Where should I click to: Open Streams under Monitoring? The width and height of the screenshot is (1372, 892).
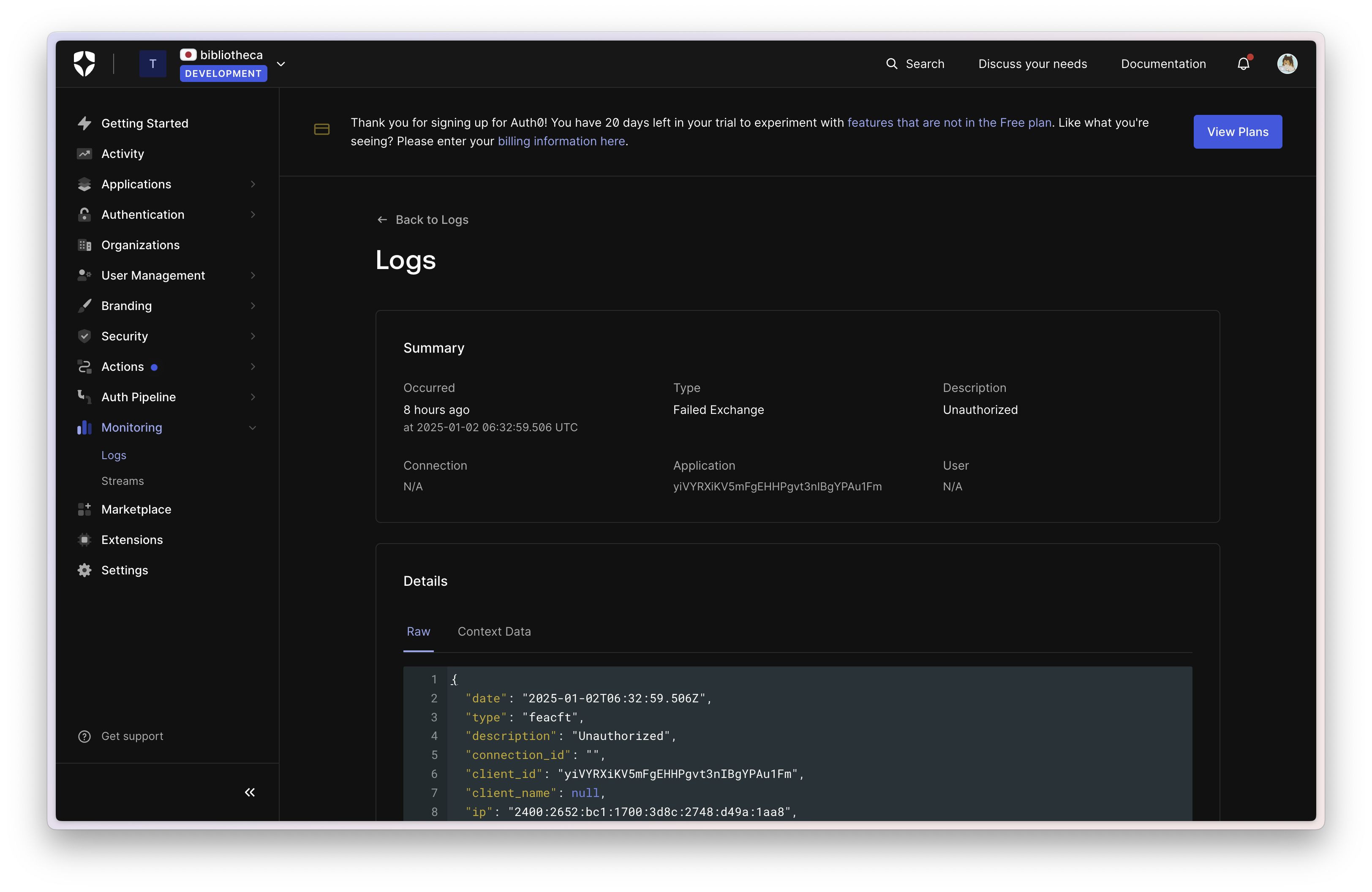point(122,481)
